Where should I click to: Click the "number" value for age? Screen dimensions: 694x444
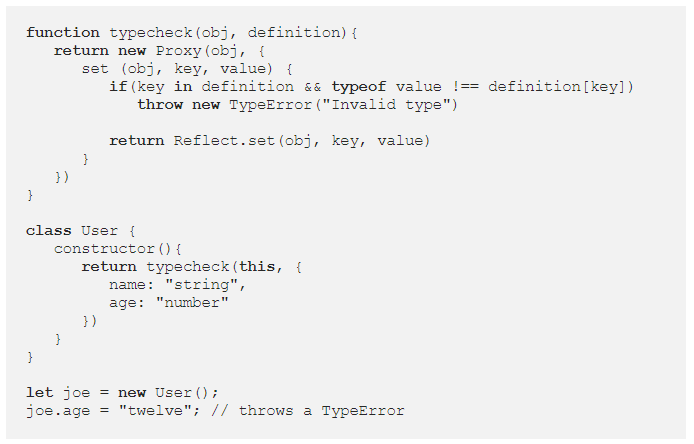coord(192,302)
